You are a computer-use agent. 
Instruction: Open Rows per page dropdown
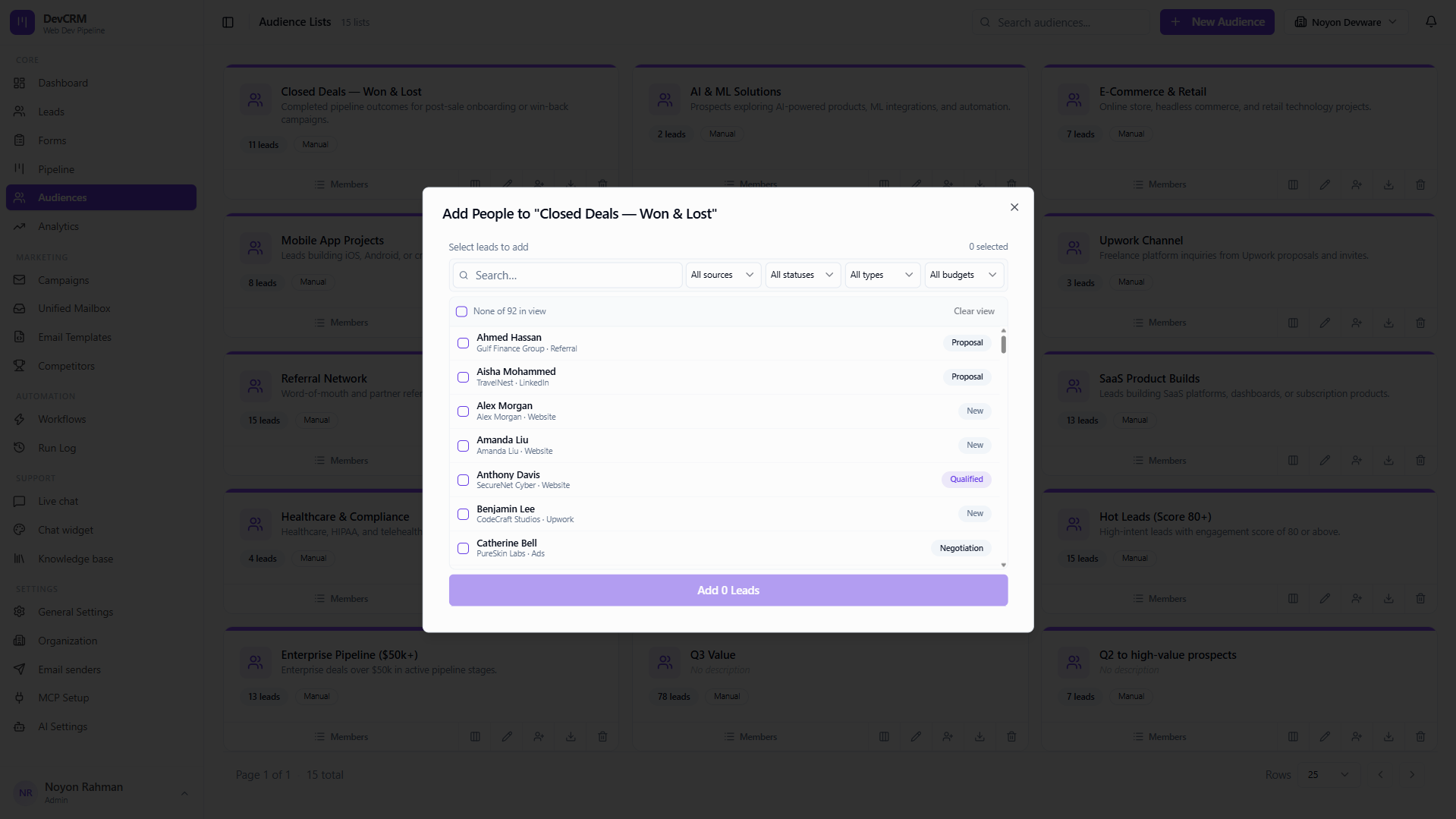pos(1327,775)
